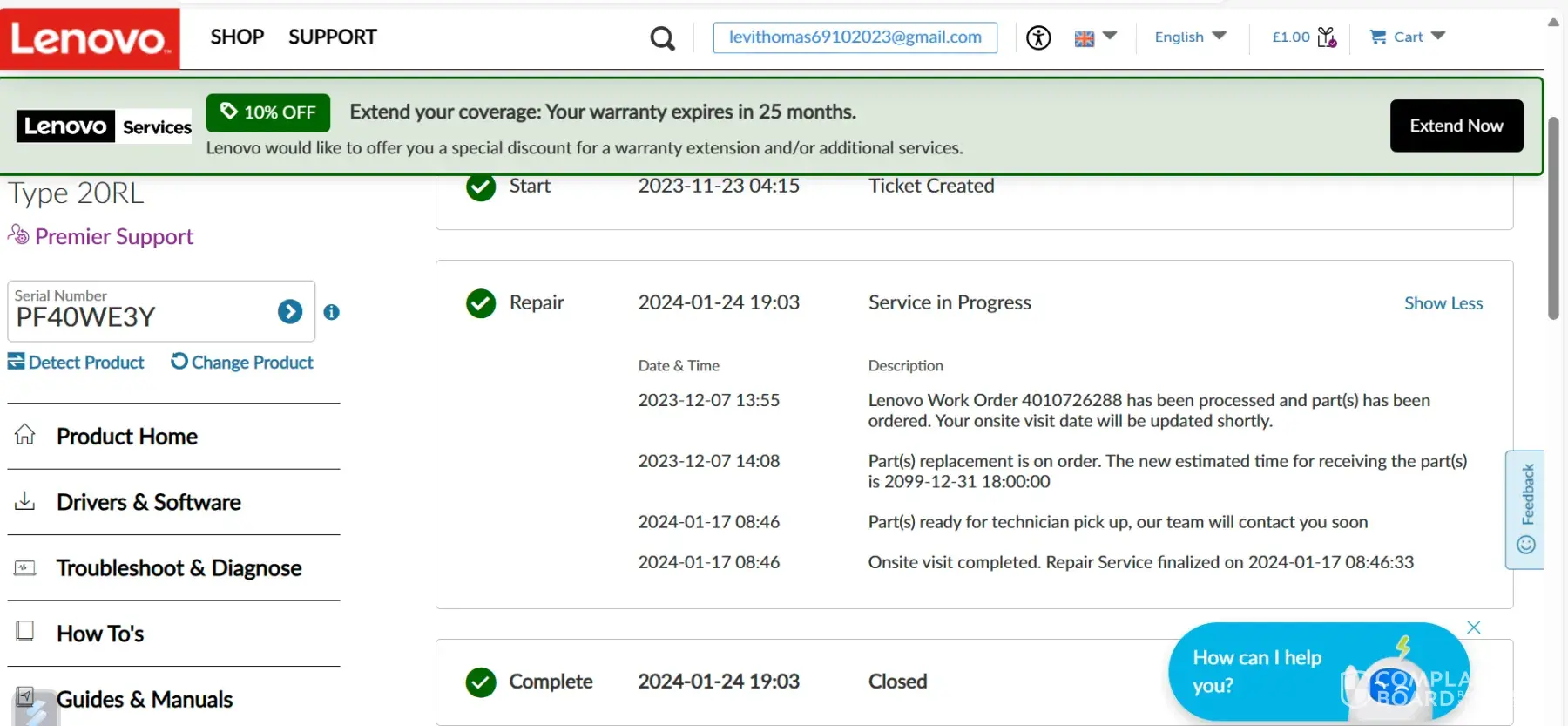
Task: Click the Start step green checkmark
Action: coord(481,186)
